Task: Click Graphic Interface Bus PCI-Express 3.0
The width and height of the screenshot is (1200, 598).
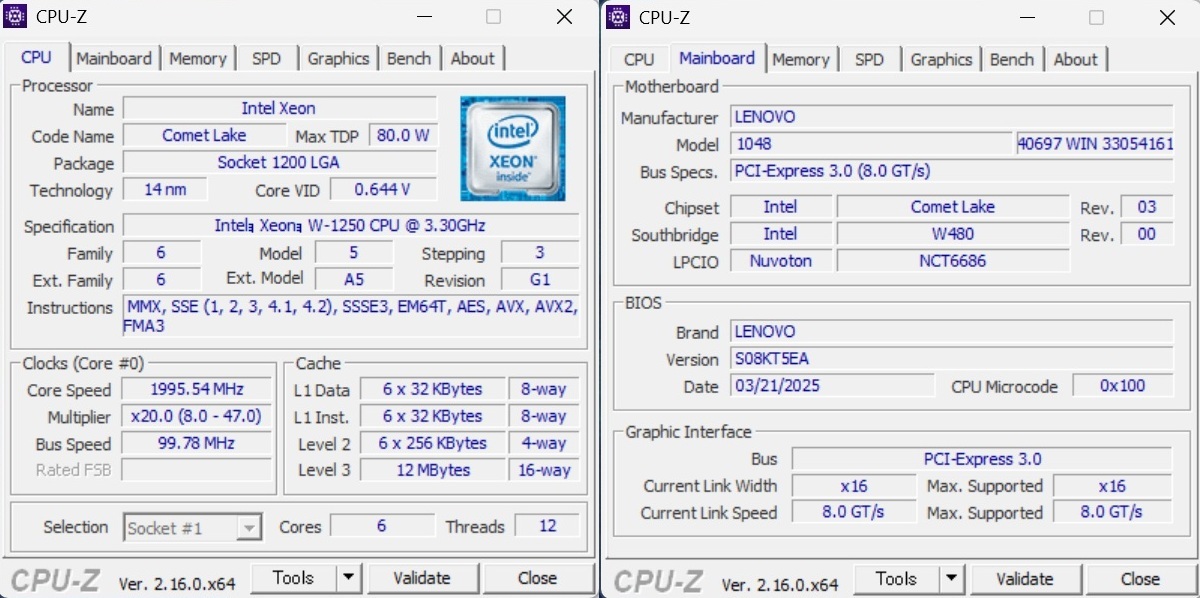Action: 982,458
